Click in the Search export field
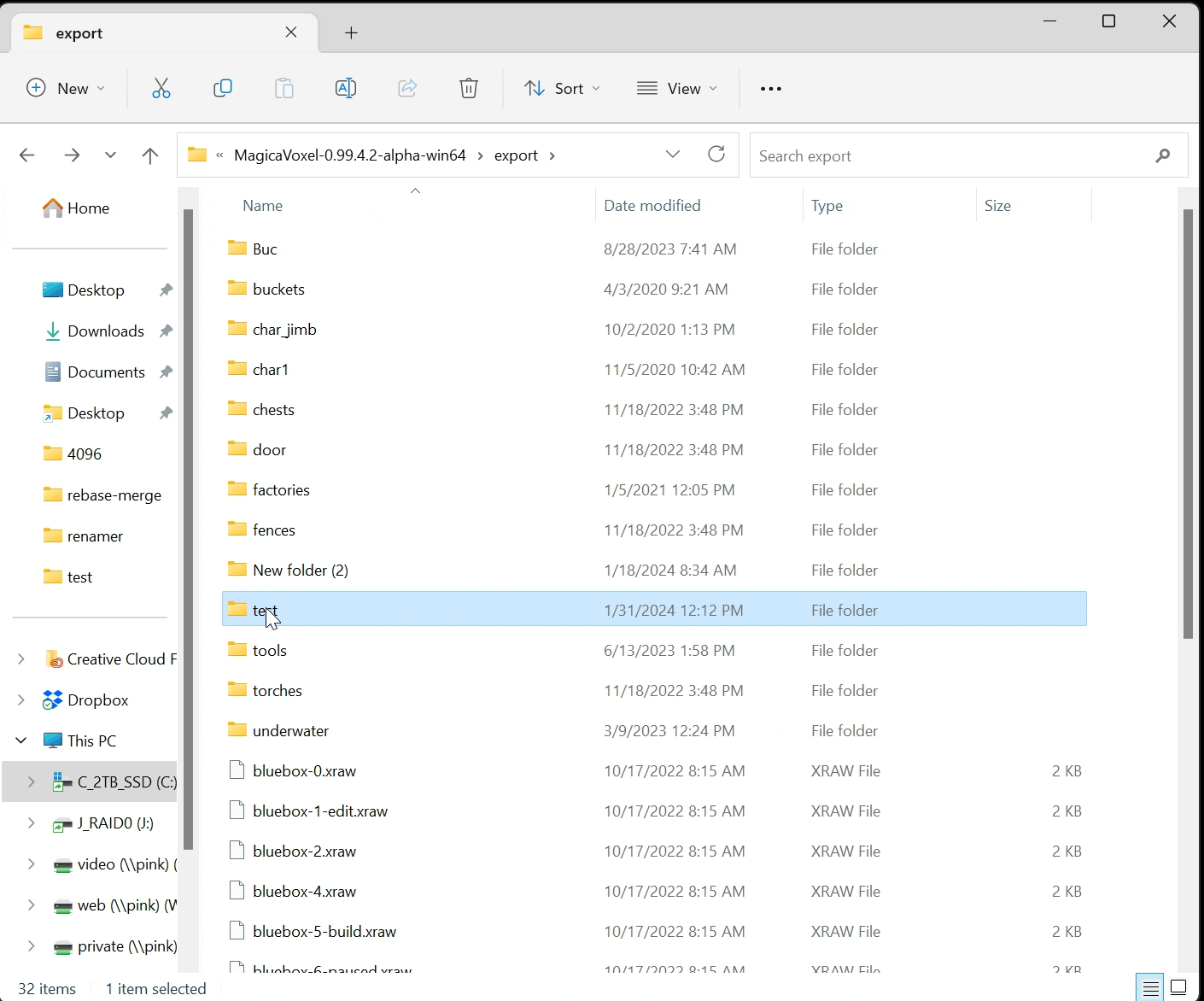Viewport: 1204px width, 1001px height. 948,156
